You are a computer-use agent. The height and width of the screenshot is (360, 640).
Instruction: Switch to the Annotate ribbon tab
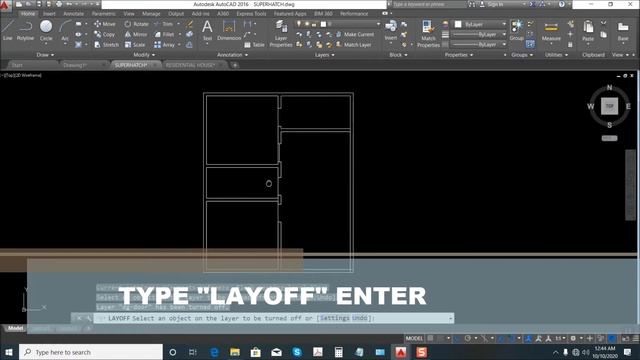point(73,13)
